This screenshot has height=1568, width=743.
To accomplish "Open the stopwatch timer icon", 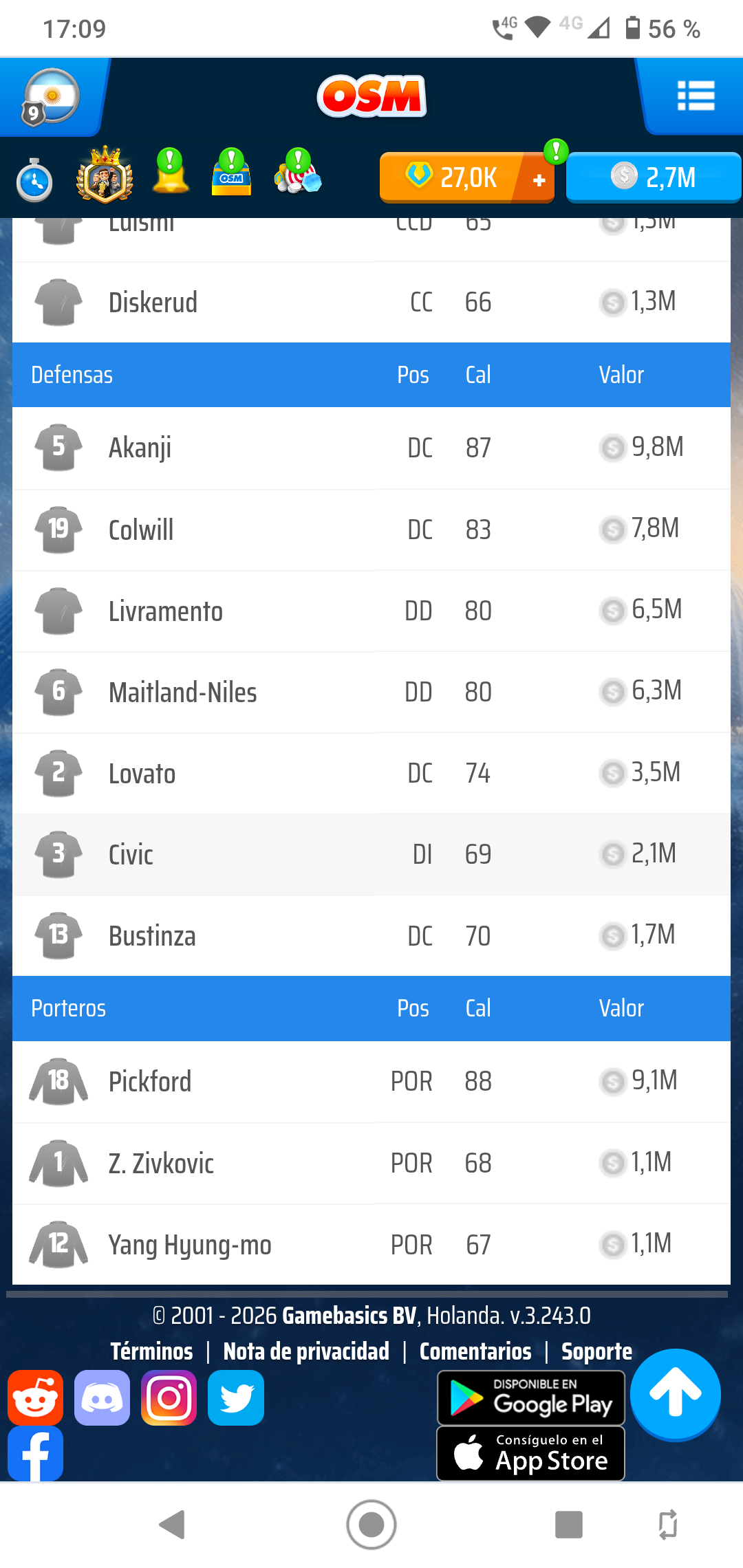I will click(x=34, y=181).
